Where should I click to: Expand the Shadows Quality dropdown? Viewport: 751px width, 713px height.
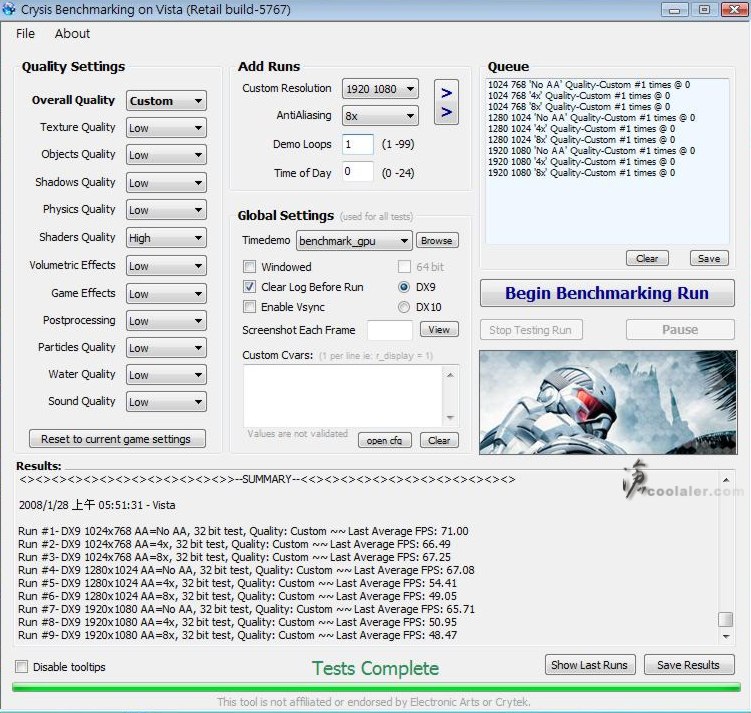166,183
